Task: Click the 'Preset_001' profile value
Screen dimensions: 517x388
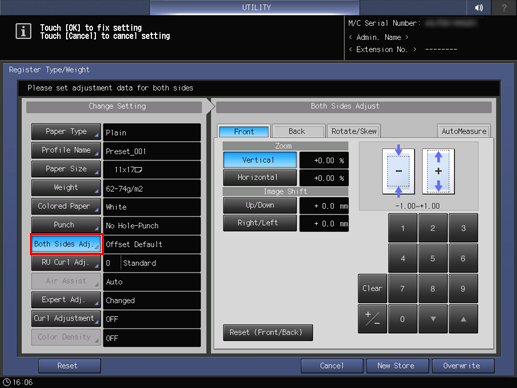Action: pyautogui.click(x=152, y=151)
